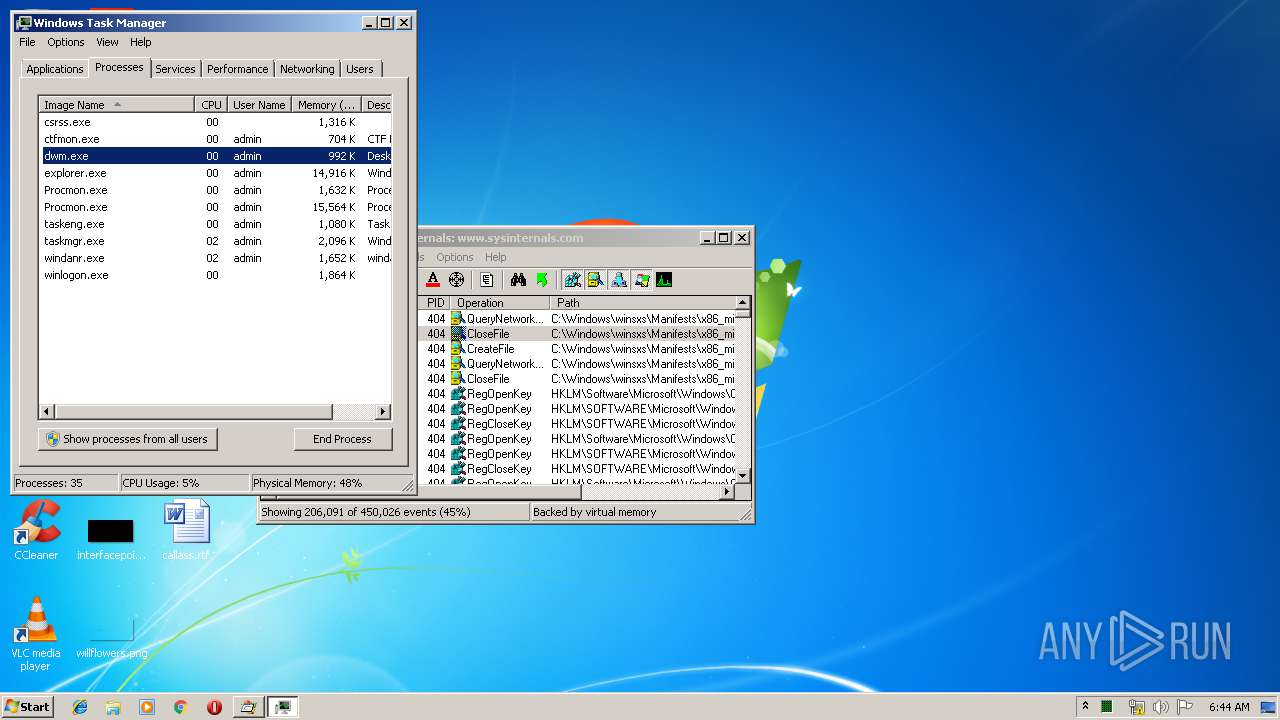Open the Options menu in Task Manager
The height and width of the screenshot is (720, 1280).
tap(66, 42)
